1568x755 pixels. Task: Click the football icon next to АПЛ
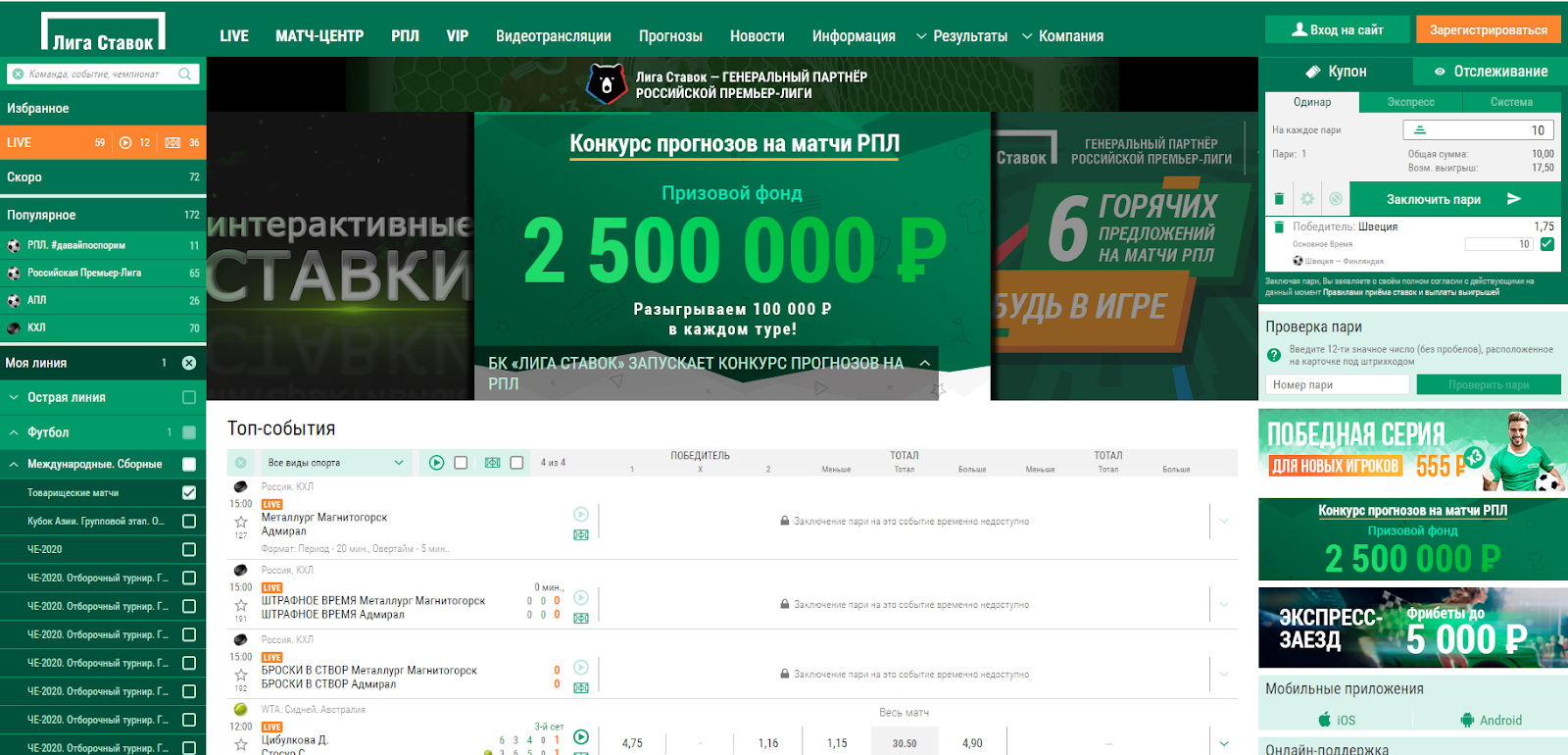(x=14, y=301)
